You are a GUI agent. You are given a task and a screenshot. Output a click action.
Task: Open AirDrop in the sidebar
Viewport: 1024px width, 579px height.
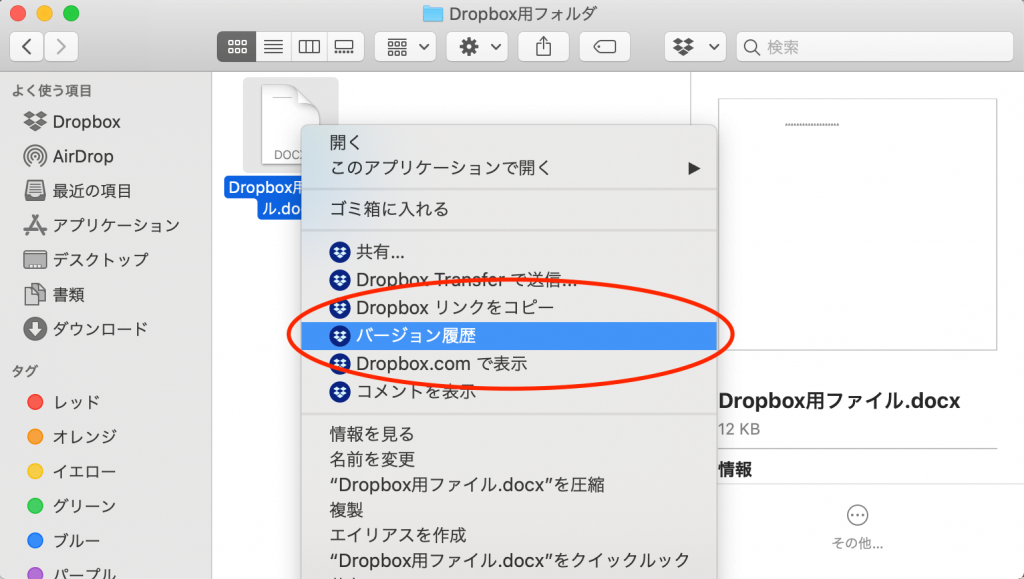[69, 156]
